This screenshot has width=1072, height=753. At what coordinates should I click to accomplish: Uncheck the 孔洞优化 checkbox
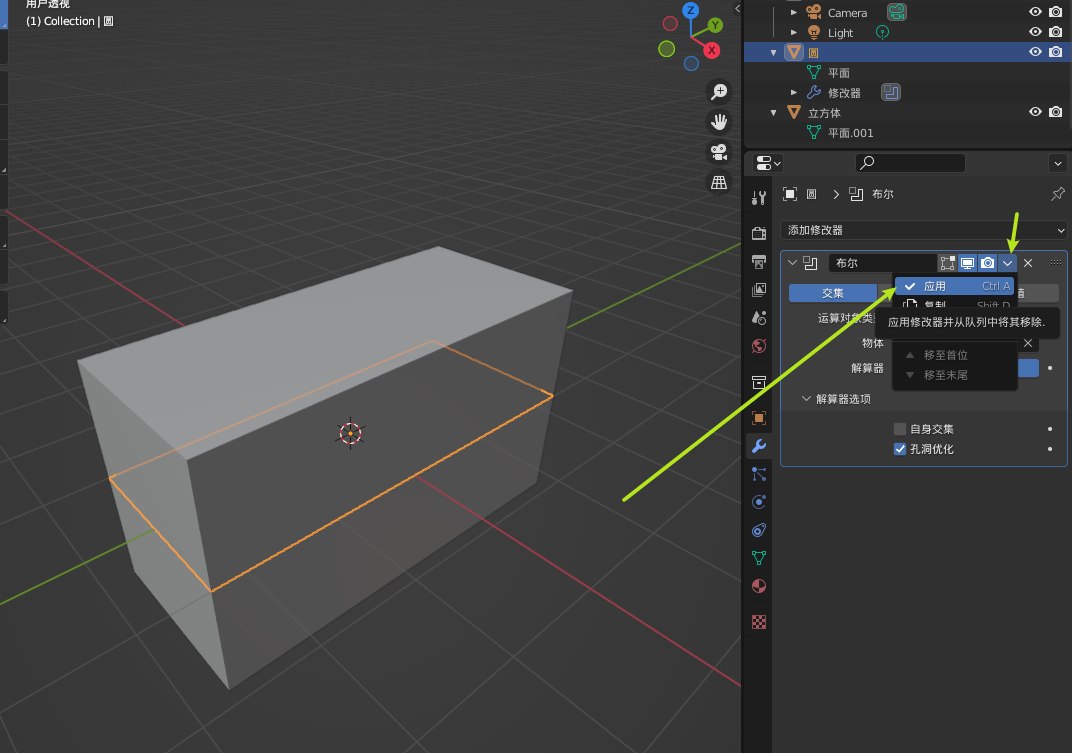click(900, 449)
